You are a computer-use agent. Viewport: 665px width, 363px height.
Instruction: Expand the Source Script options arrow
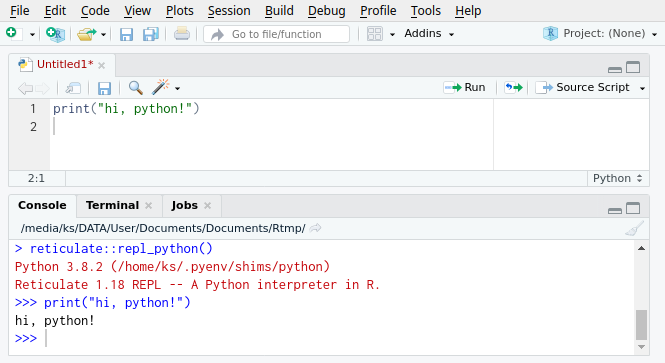click(643, 88)
